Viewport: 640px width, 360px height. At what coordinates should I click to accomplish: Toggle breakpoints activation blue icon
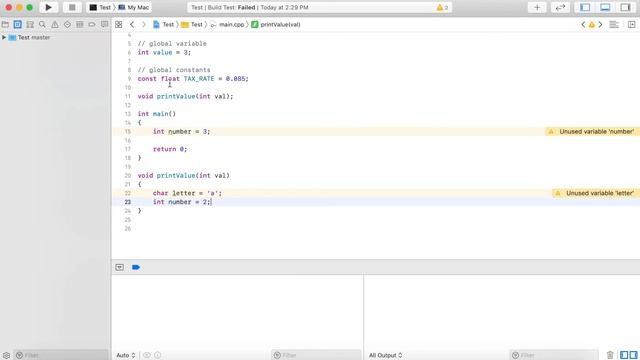coord(136,267)
